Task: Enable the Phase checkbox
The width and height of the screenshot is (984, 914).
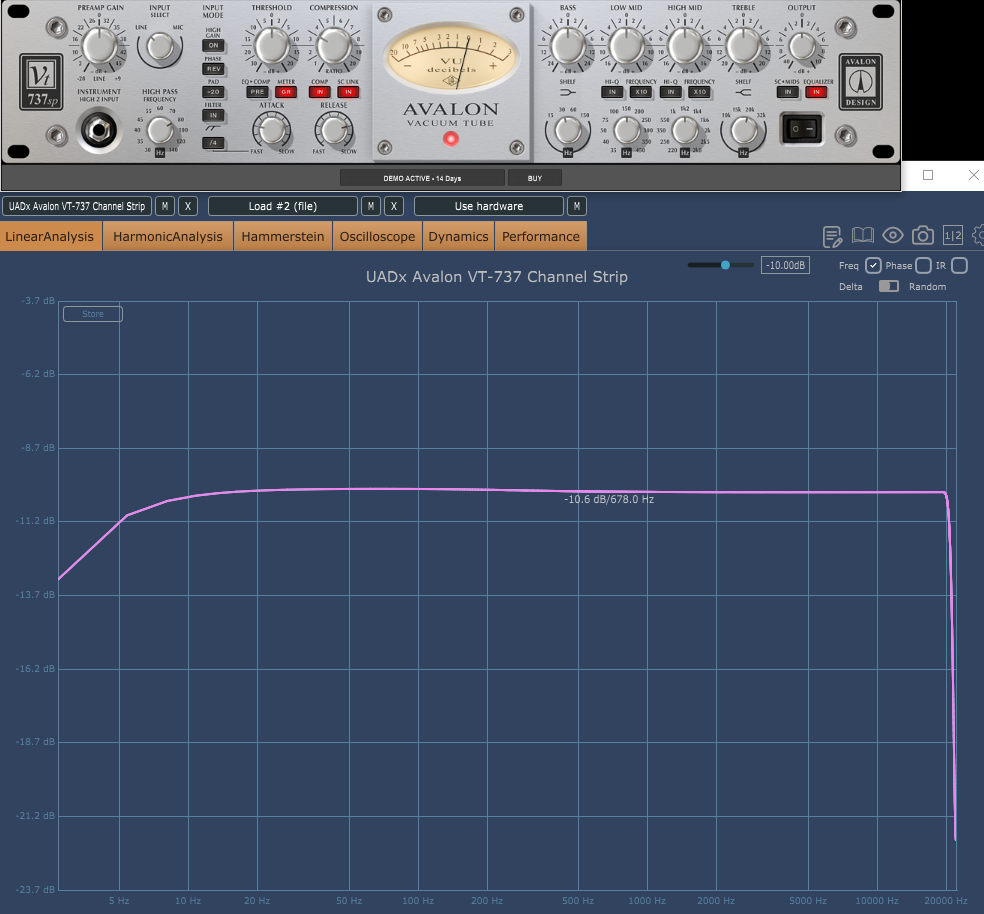Action: 923,266
